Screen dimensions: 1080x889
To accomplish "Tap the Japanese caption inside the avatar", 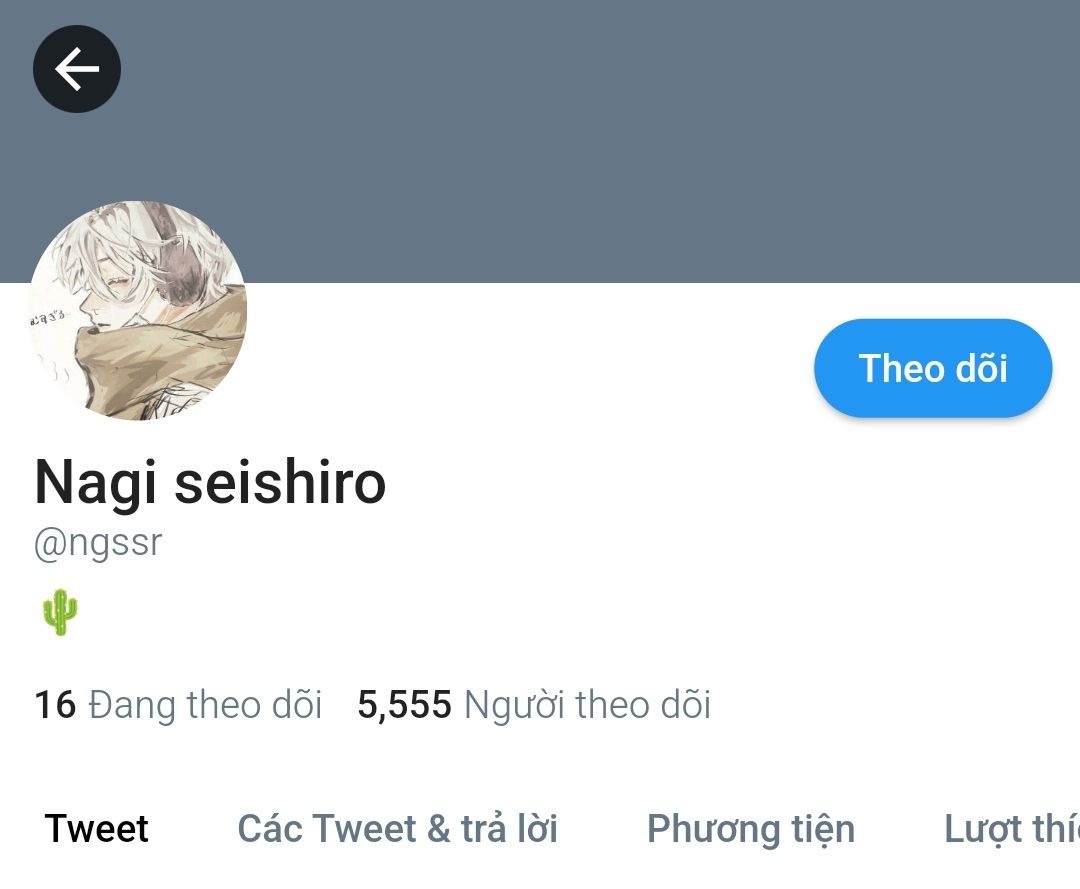I will pyautogui.click(x=48, y=316).
